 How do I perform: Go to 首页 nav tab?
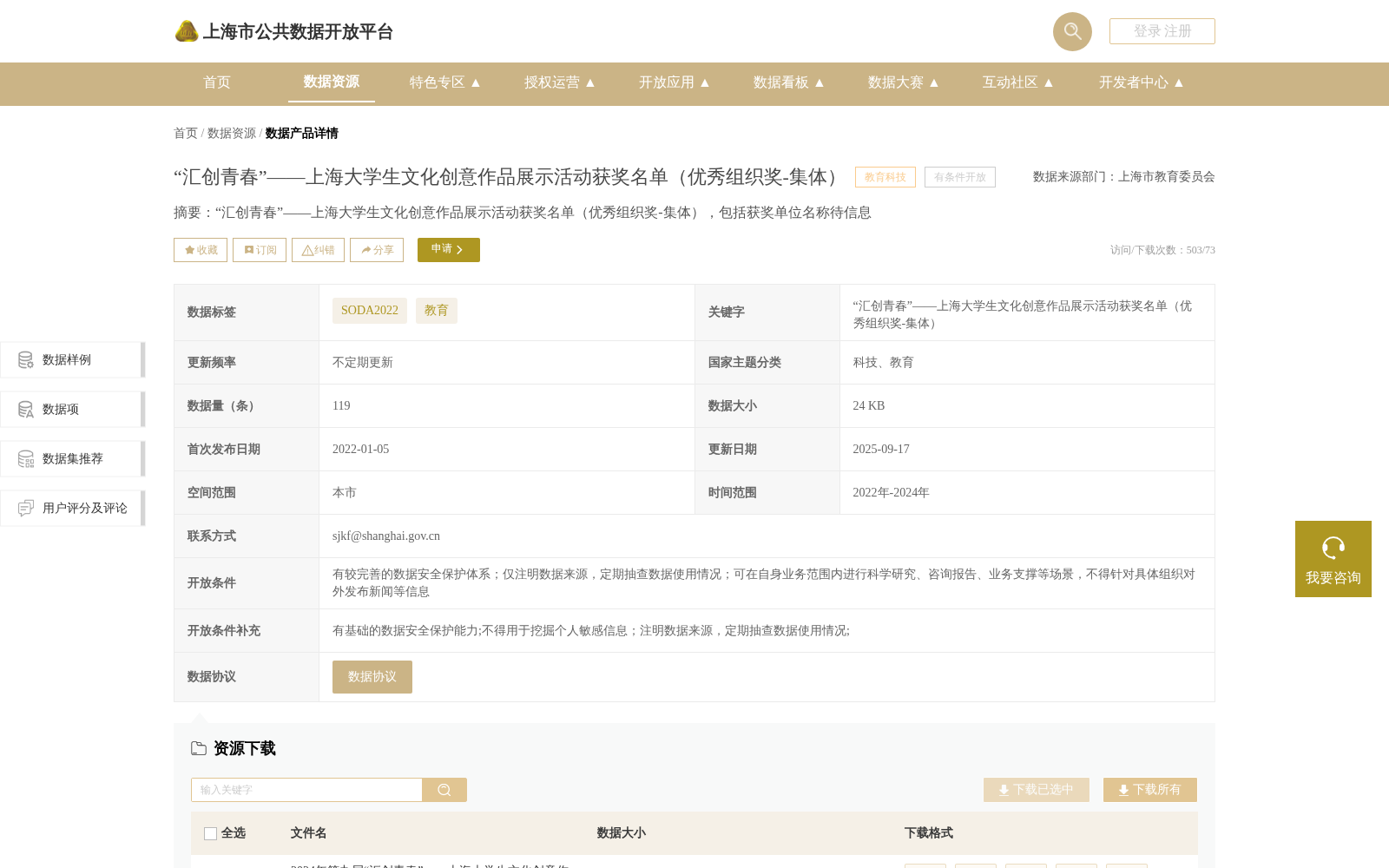[217, 82]
